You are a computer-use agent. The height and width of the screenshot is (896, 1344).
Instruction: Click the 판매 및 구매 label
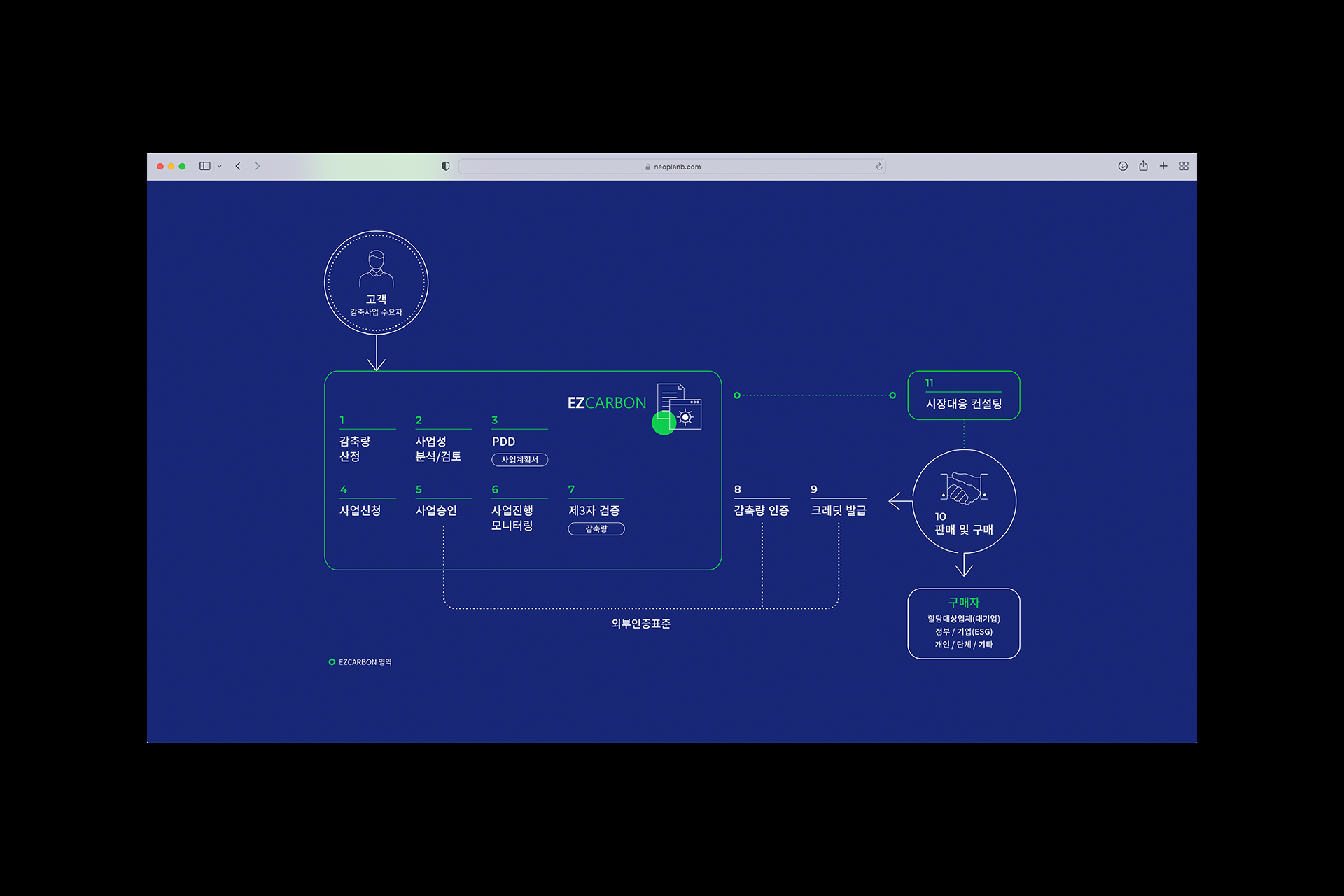(x=964, y=530)
